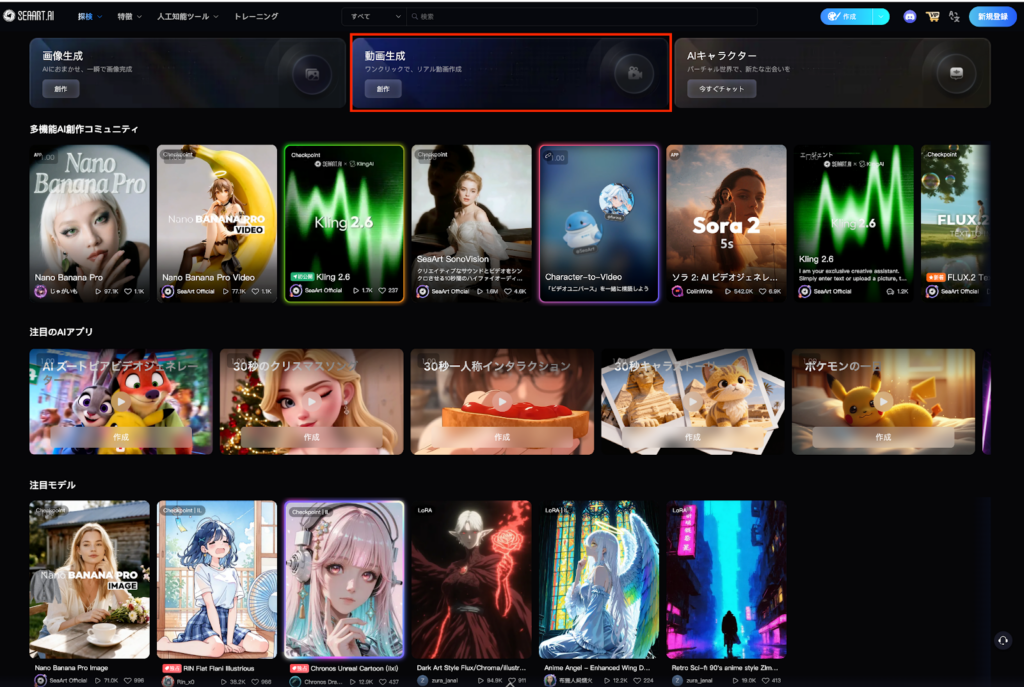Viewport: 1024px width, 687px height.
Task: Play the Pokémon app video preview
Action: [x=882, y=401]
